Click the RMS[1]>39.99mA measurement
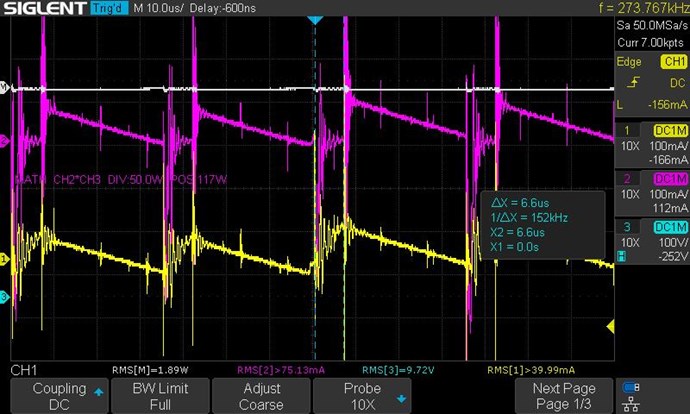Screen dimensions: 690x414 pos(531,370)
